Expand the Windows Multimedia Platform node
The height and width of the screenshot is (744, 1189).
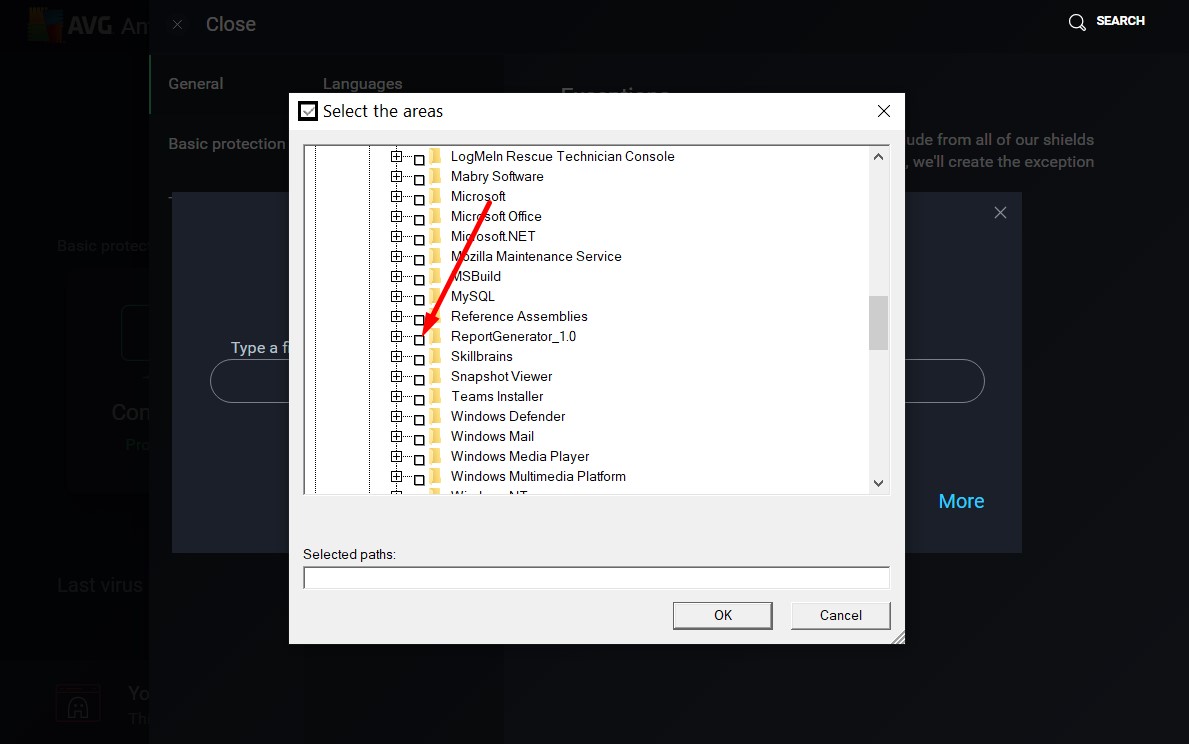(x=396, y=476)
